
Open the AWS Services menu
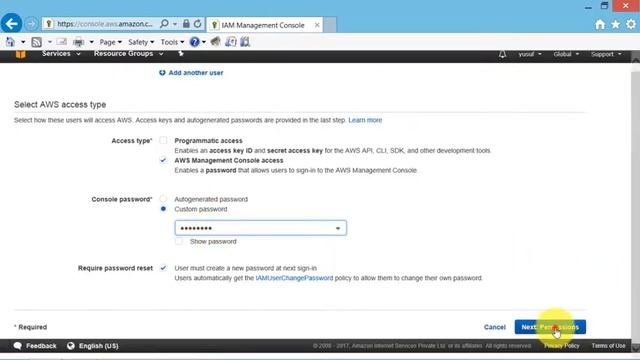(x=61, y=54)
